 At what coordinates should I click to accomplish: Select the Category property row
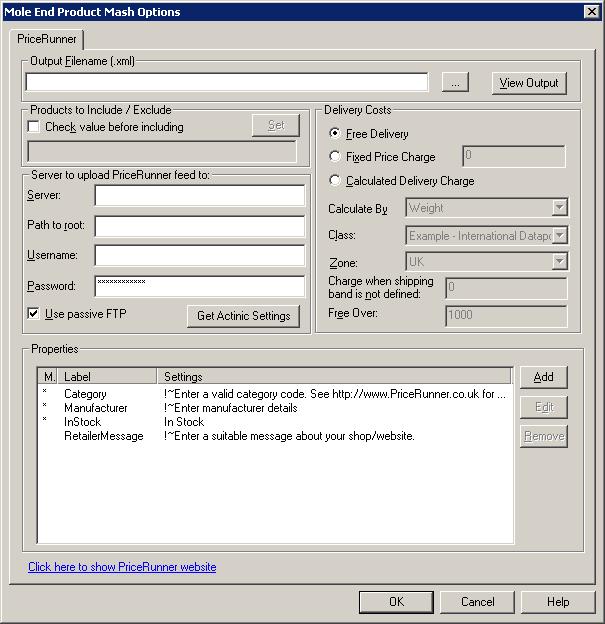point(275,394)
